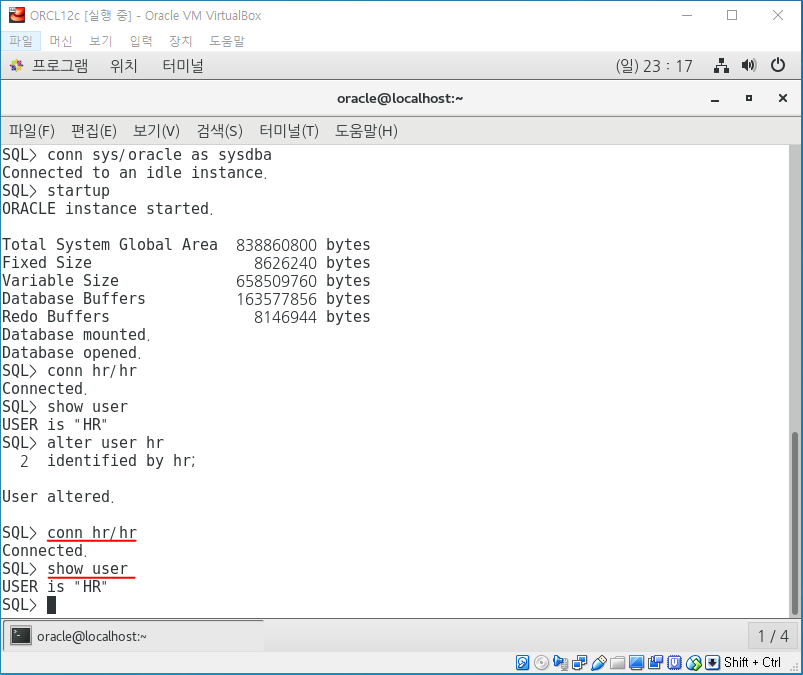Minimize the oracle@localhost terminal window
Viewport: 803px width, 675px height.
(715, 98)
